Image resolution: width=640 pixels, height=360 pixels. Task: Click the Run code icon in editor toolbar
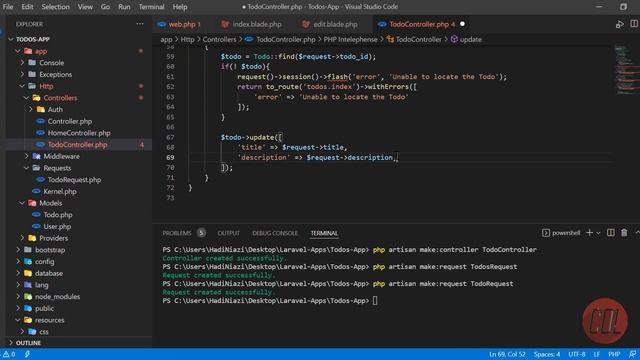(x=620, y=24)
